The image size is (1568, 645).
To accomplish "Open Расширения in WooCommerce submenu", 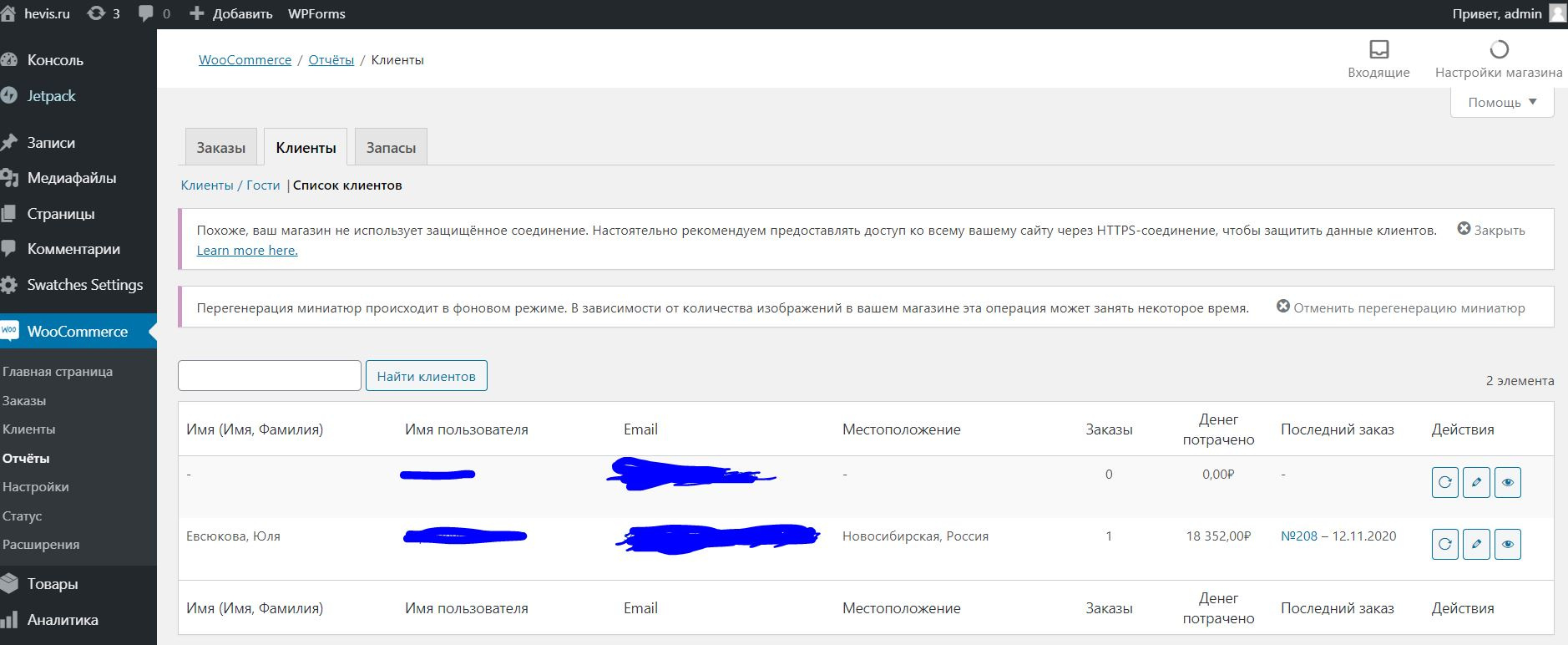I will [41, 545].
